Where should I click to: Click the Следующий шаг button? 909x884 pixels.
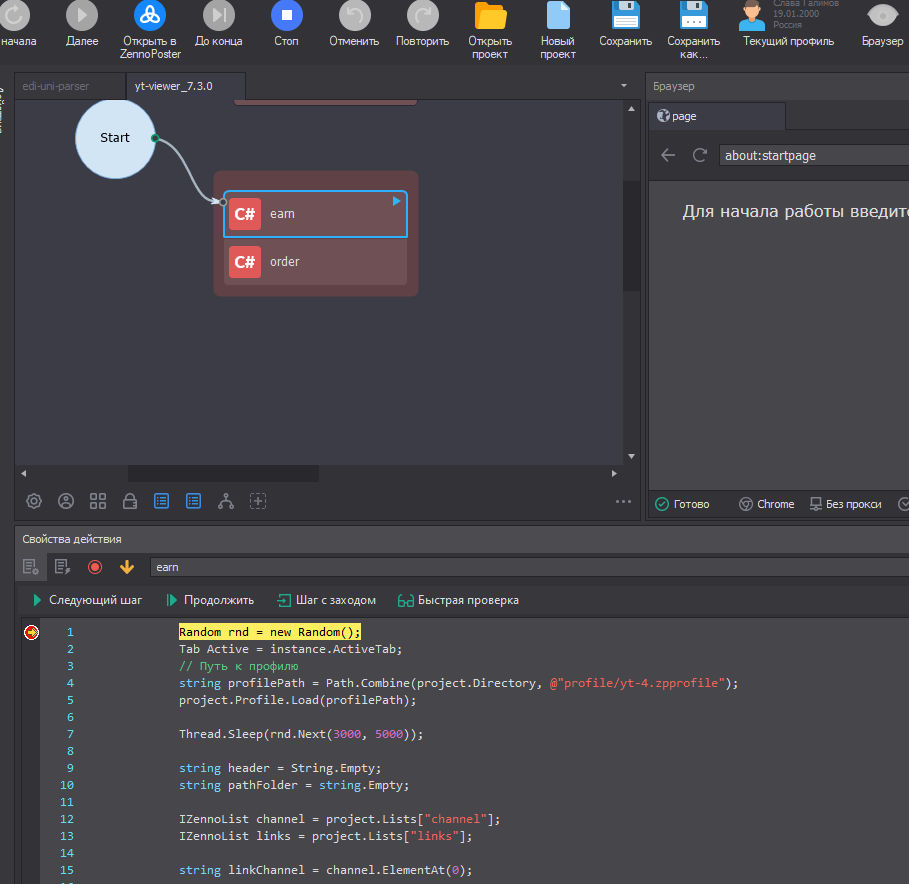click(87, 600)
